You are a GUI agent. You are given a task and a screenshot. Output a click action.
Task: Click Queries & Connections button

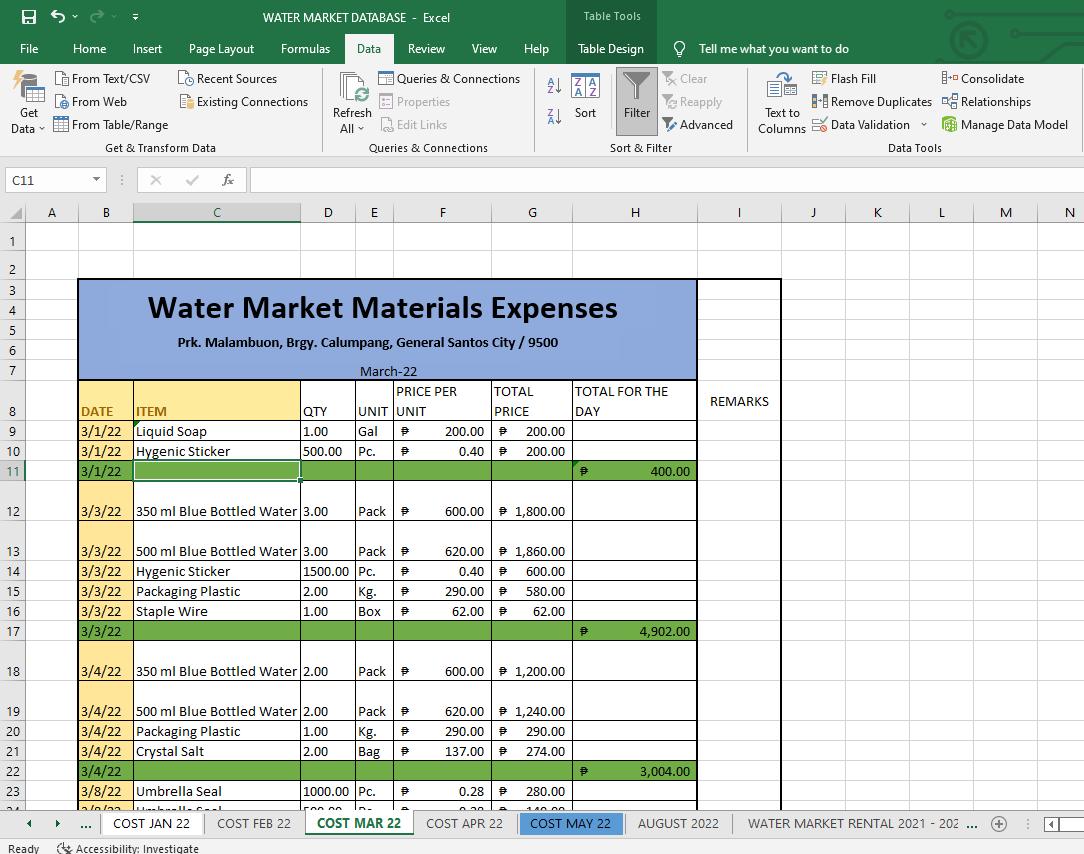(449, 78)
